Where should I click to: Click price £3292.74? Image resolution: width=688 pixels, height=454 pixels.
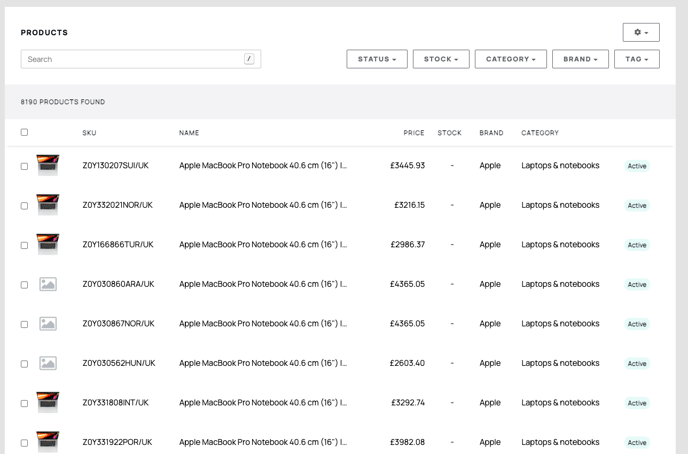pos(408,402)
